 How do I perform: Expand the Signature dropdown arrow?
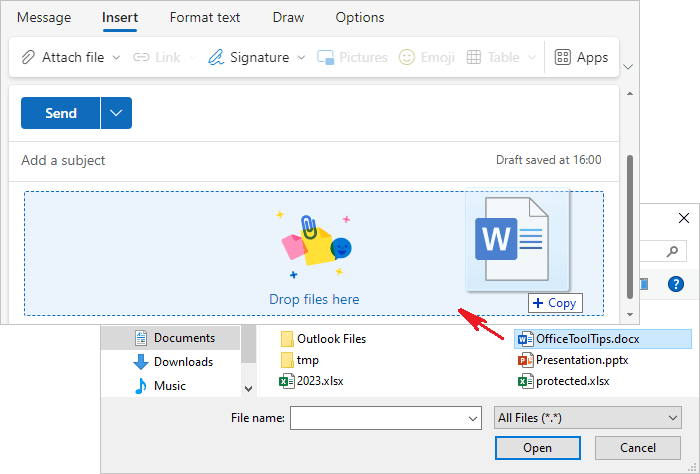tap(301, 58)
